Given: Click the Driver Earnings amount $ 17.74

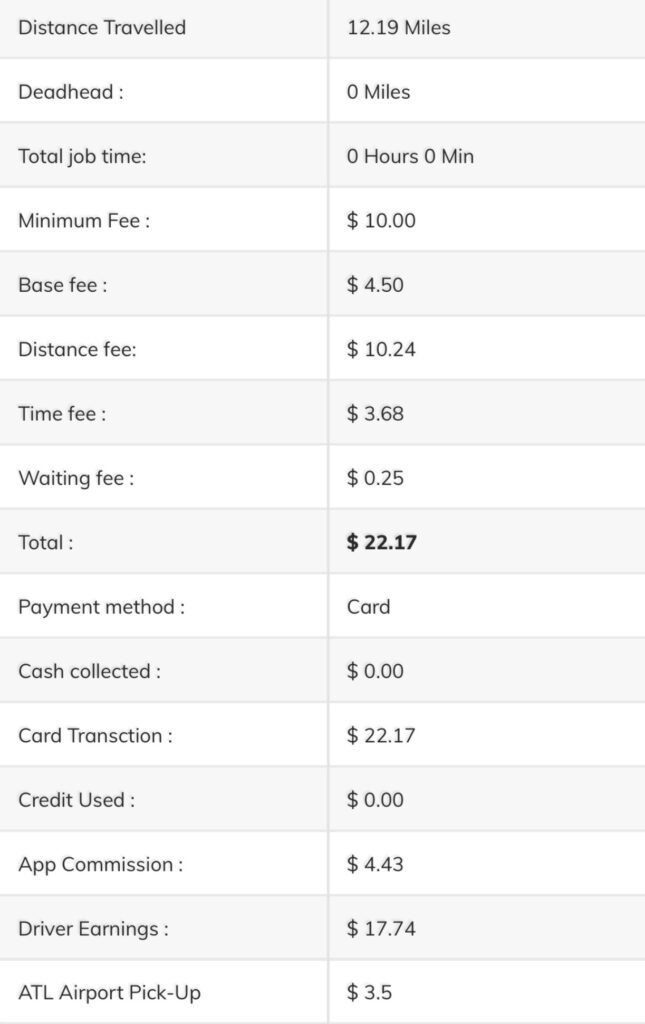Looking at the screenshot, I should tap(381, 928).
